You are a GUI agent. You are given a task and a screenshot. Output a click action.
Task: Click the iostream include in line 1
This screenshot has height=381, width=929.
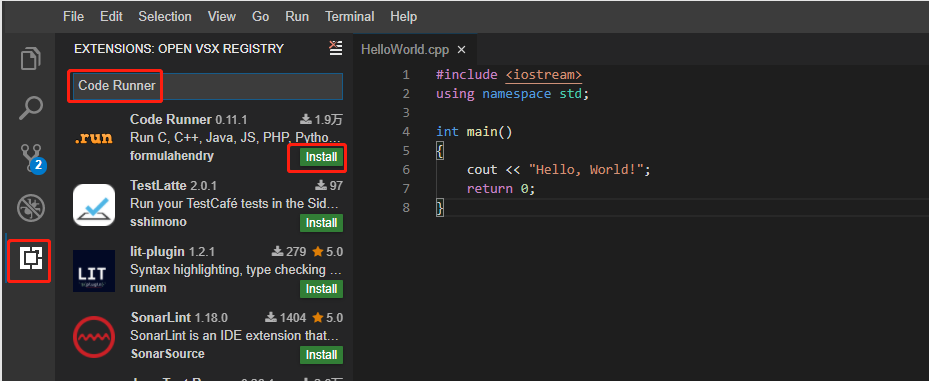point(544,75)
